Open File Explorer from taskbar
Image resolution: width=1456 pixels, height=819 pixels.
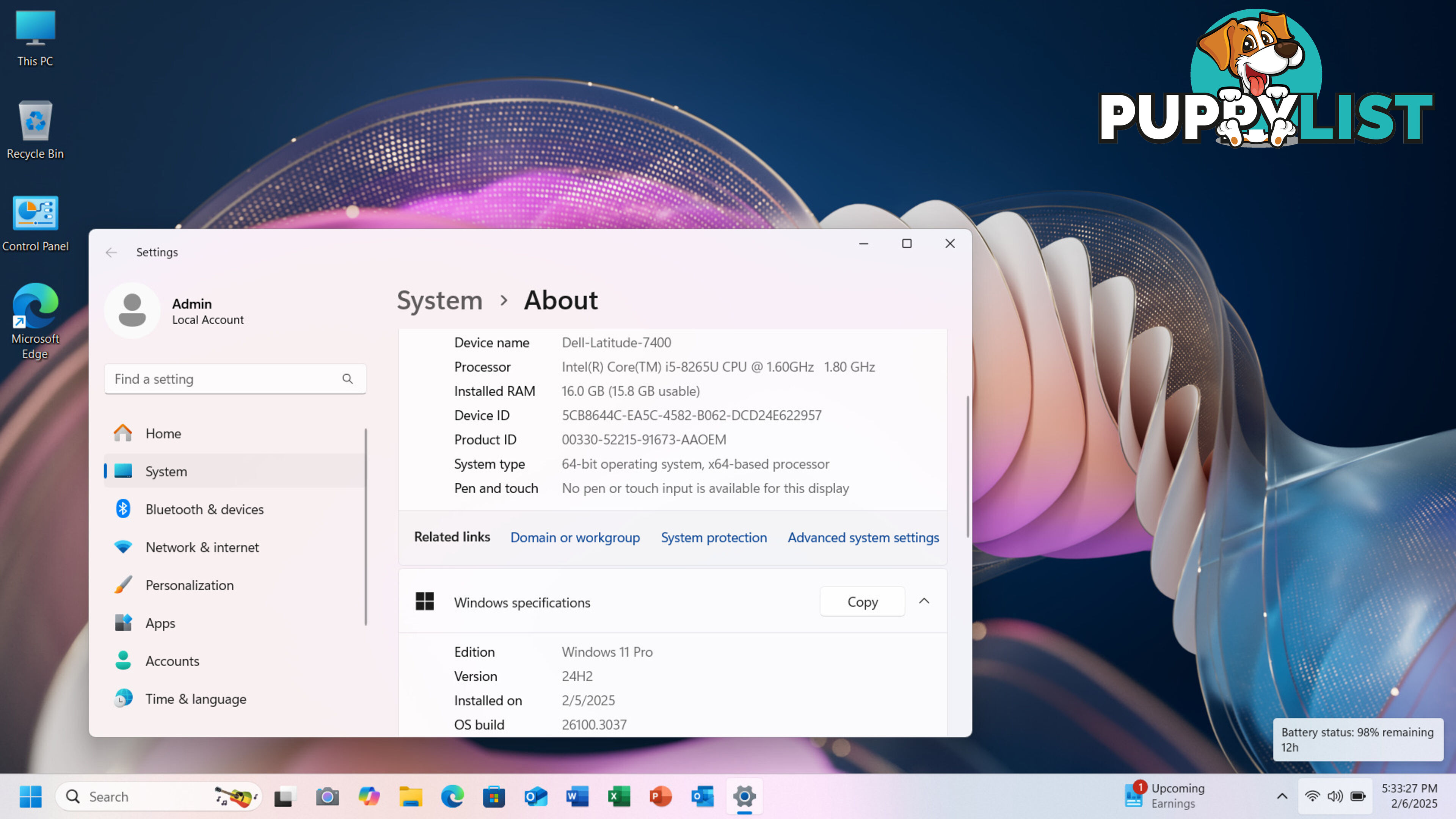(x=411, y=796)
